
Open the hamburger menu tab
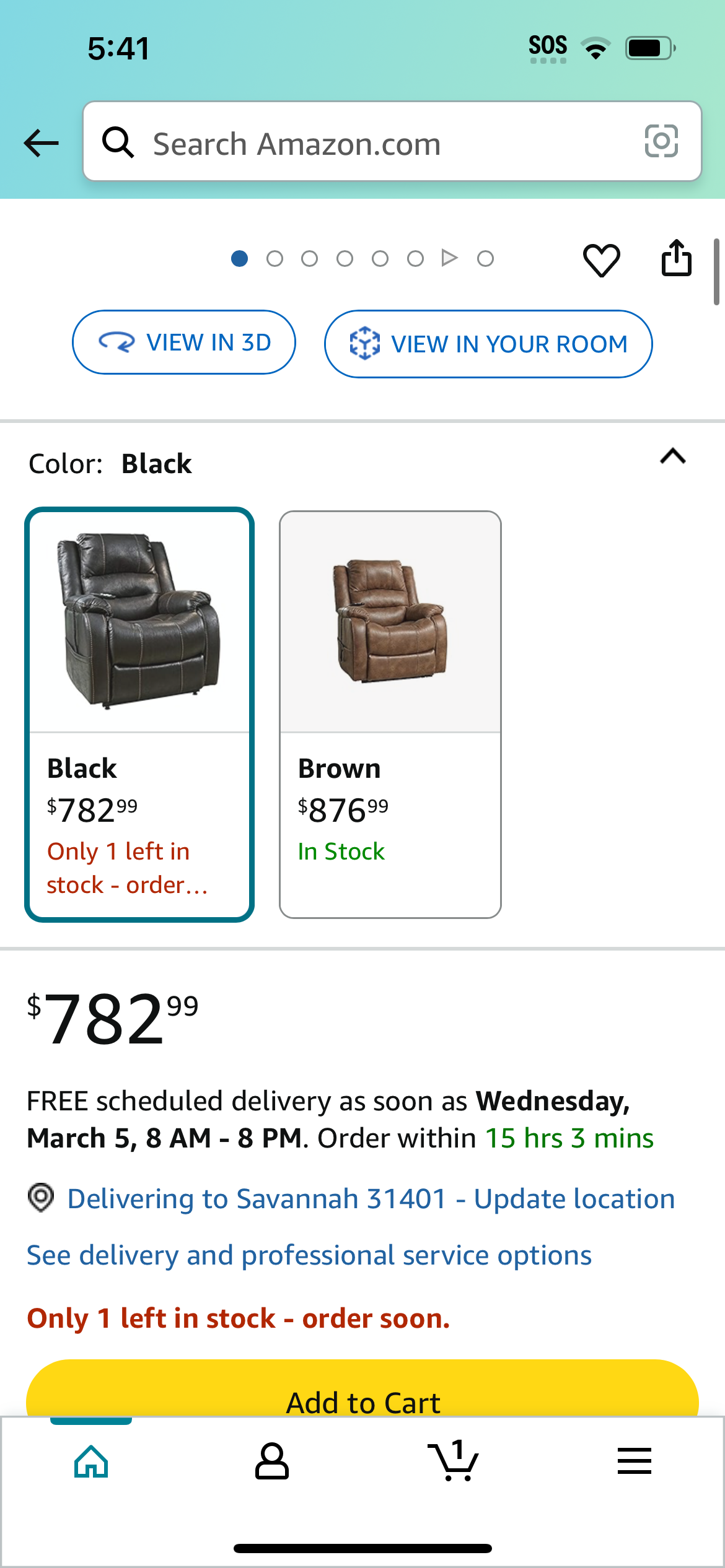coord(634,1461)
